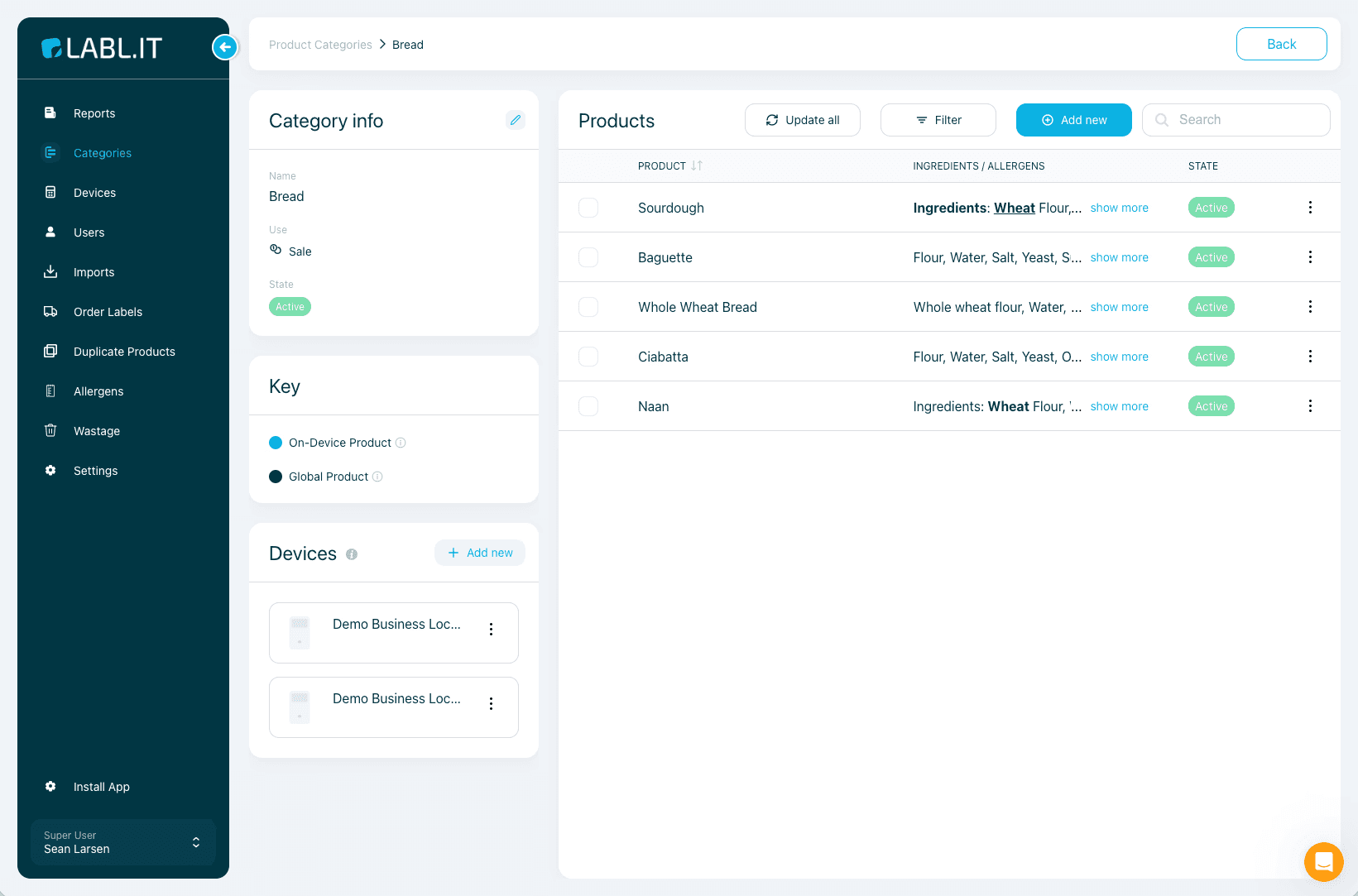Screen dimensions: 1358x896
Task: Click the edit pencil on Category info
Action: pyautogui.click(x=515, y=120)
